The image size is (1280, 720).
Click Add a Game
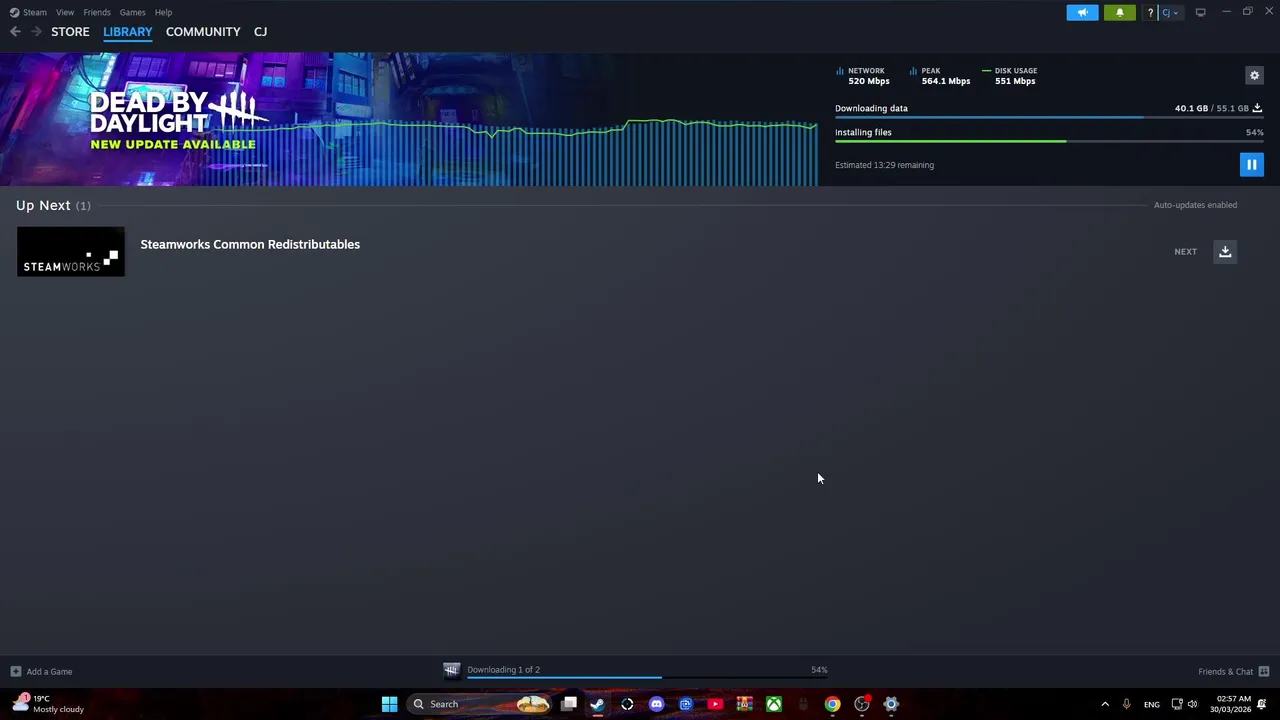41,671
